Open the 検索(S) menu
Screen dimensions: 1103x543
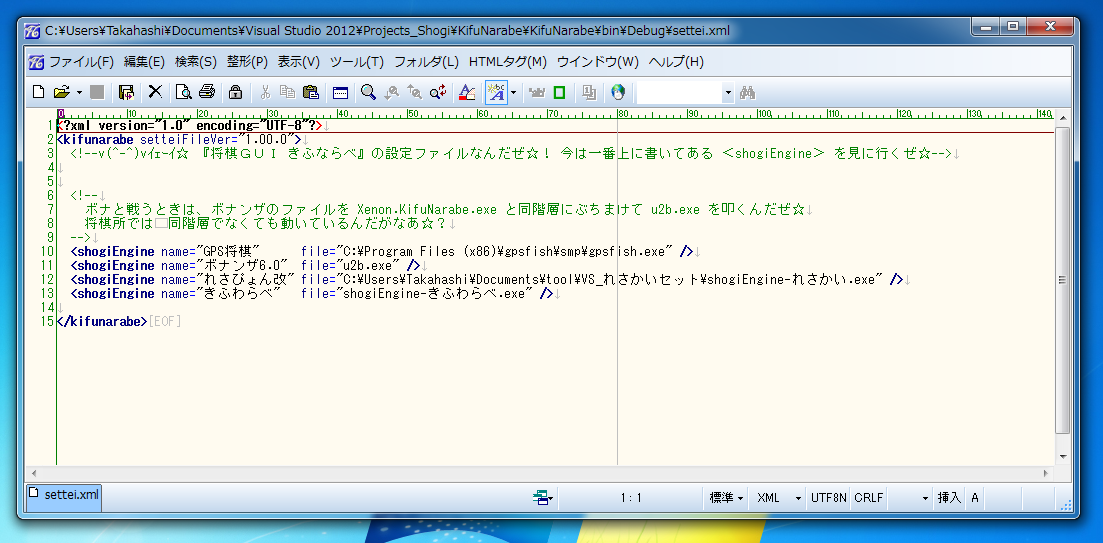pos(196,62)
